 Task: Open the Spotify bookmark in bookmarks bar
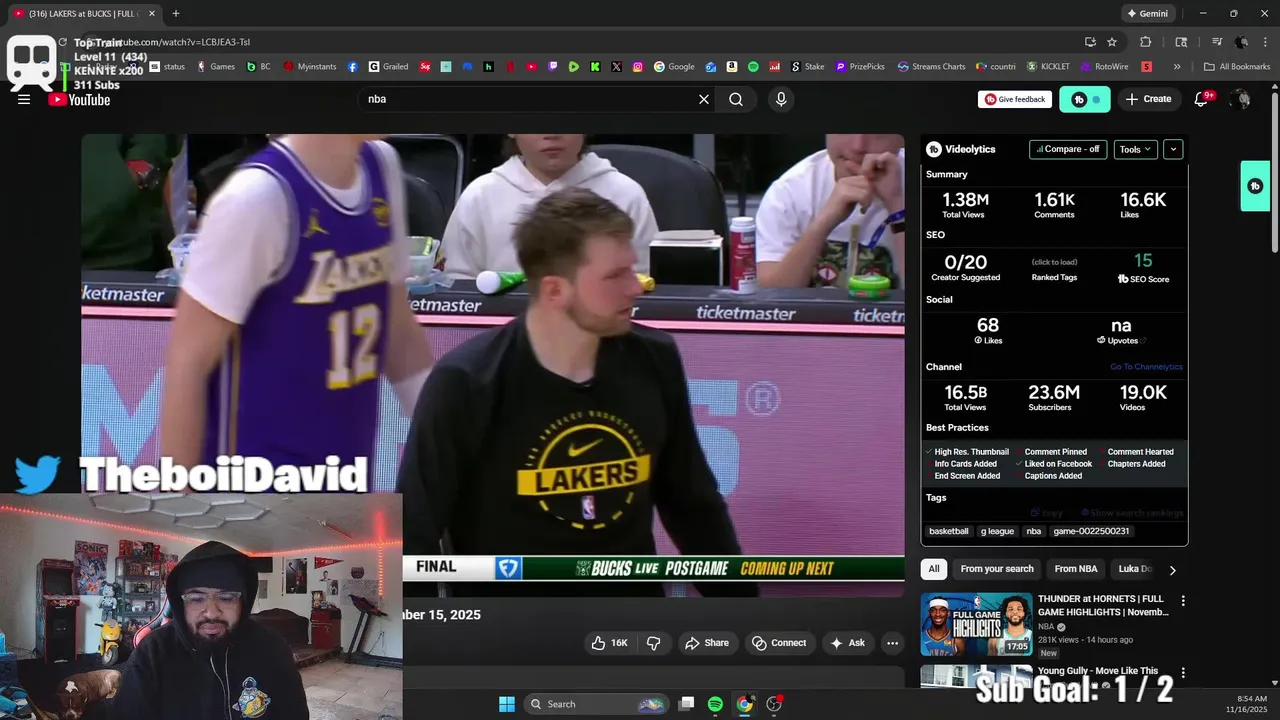point(753,67)
